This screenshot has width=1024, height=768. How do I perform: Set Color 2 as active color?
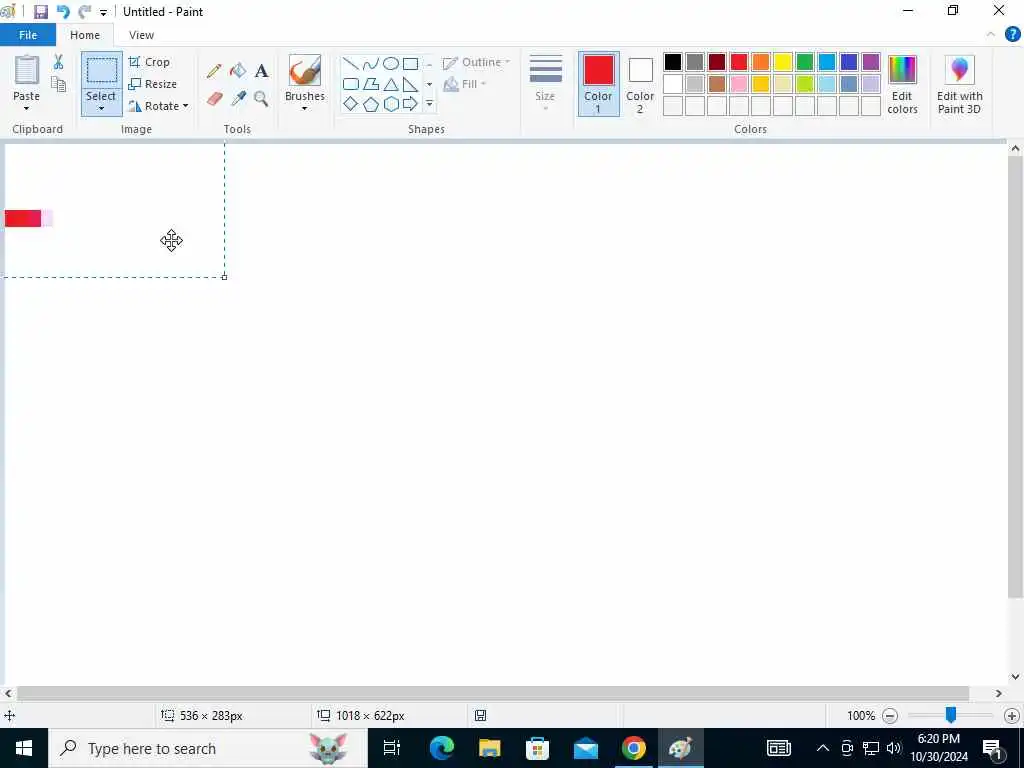640,84
